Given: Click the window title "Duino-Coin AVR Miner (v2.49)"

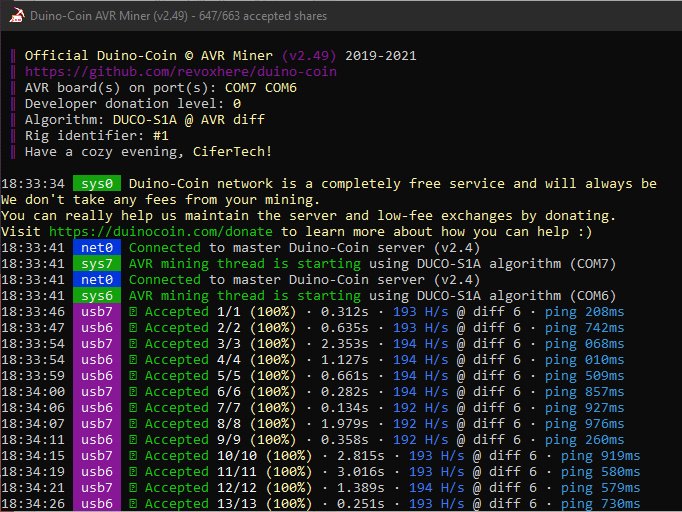Looking at the screenshot, I should click(x=109, y=16).
